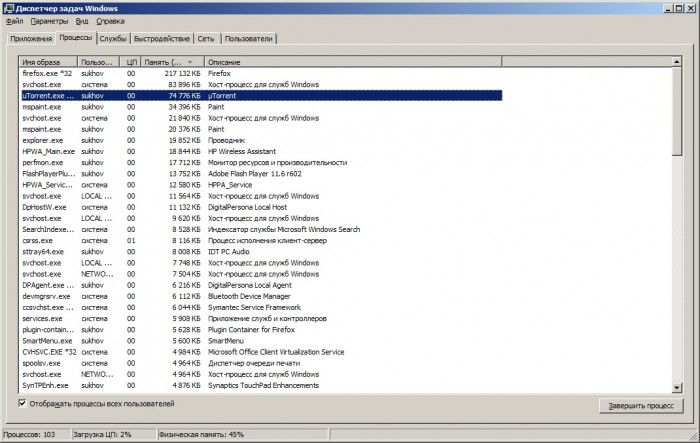This screenshot has width=700, height=443.
Task: Open the Файл menu
Action: (14, 21)
